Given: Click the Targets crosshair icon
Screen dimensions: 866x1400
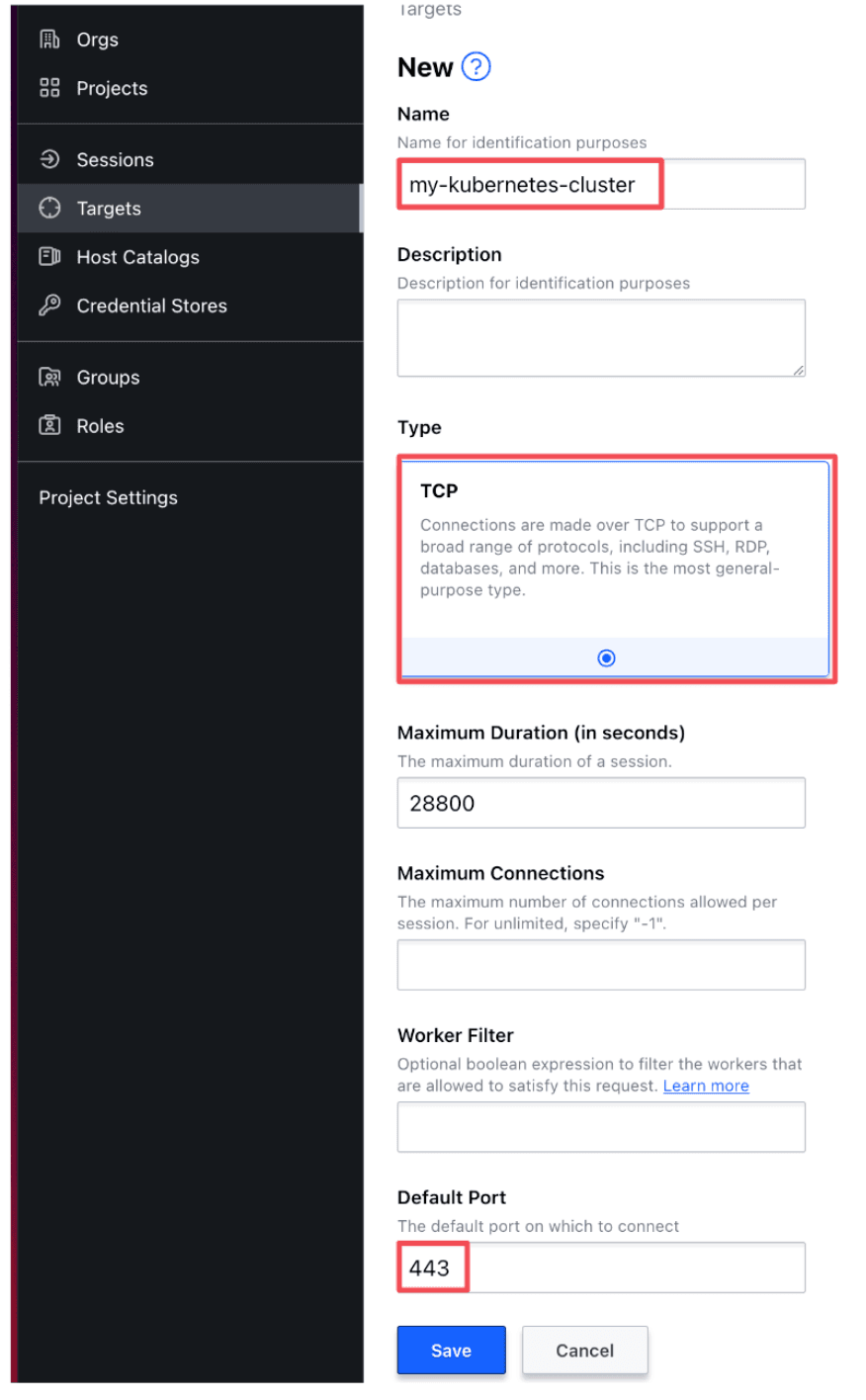Looking at the screenshot, I should [49, 209].
